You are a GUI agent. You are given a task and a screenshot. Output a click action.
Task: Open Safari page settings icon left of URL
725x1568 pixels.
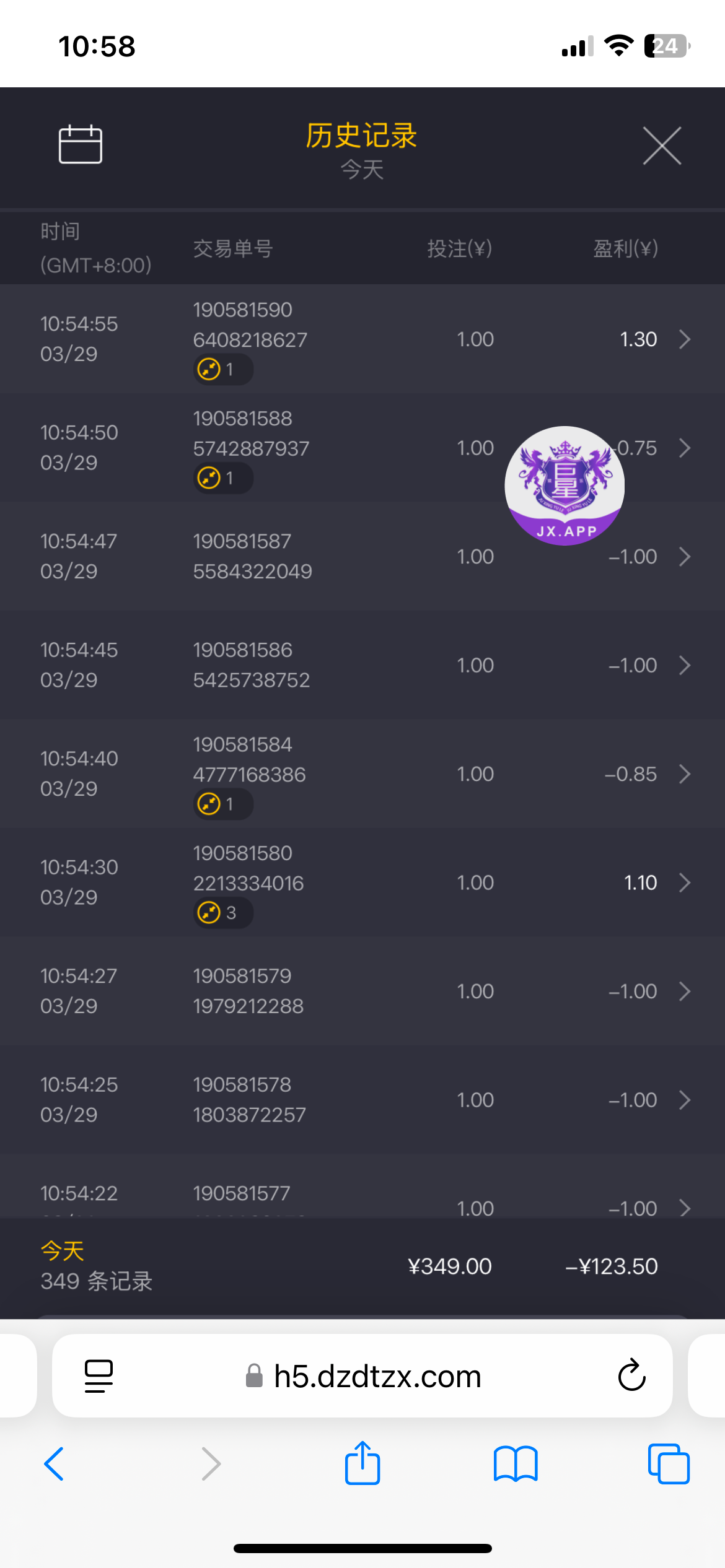click(x=99, y=1375)
